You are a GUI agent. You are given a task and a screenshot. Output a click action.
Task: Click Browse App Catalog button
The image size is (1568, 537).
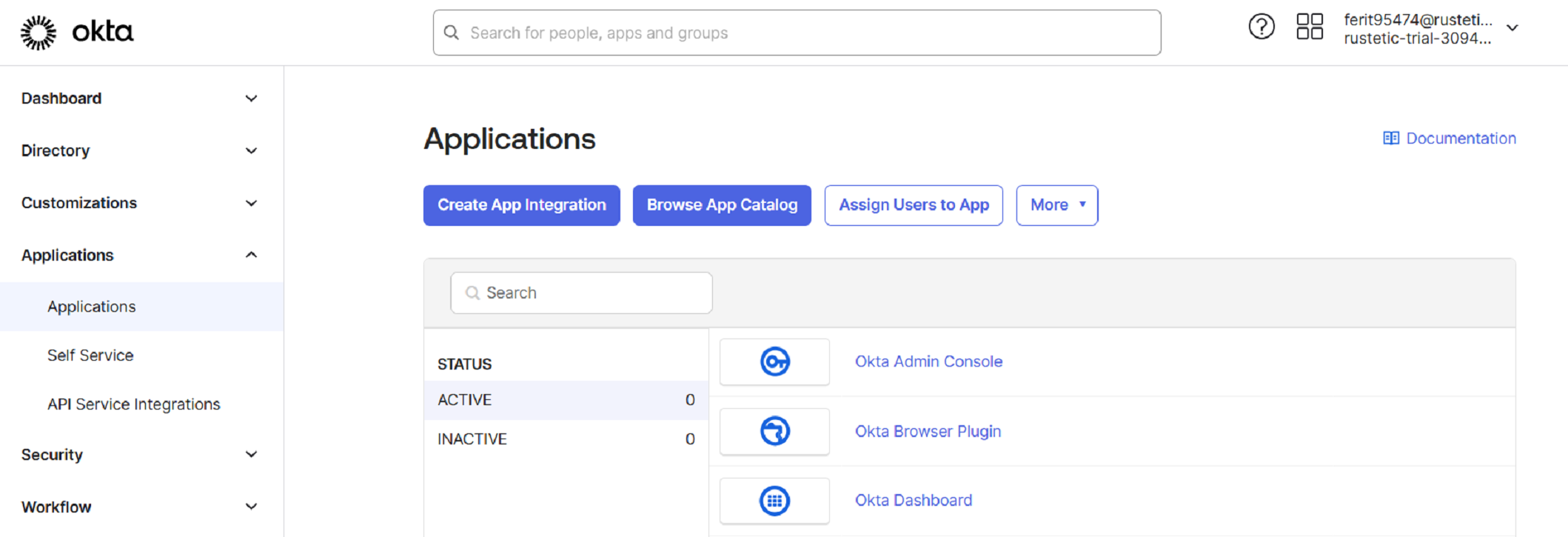click(x=722, y=205)
